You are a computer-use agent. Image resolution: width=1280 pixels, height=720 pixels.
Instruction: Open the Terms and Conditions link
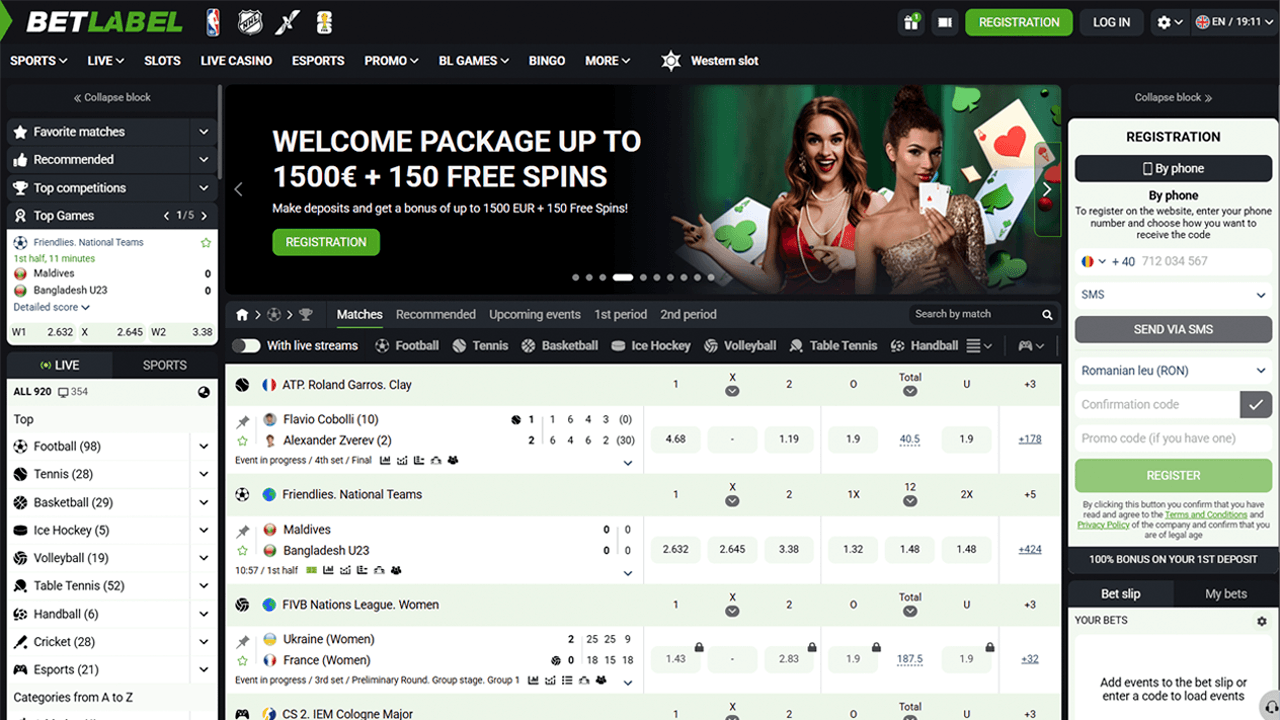pyautogui.click(x=1206, y=515)
